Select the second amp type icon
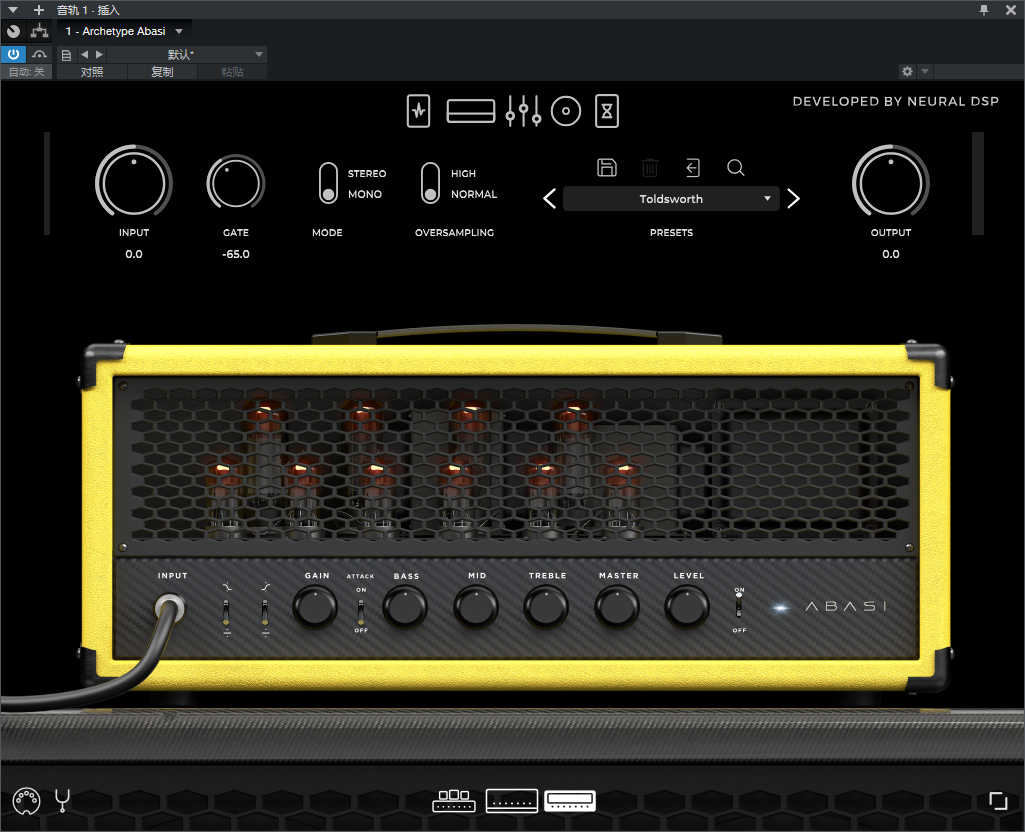 coord(512,801)
